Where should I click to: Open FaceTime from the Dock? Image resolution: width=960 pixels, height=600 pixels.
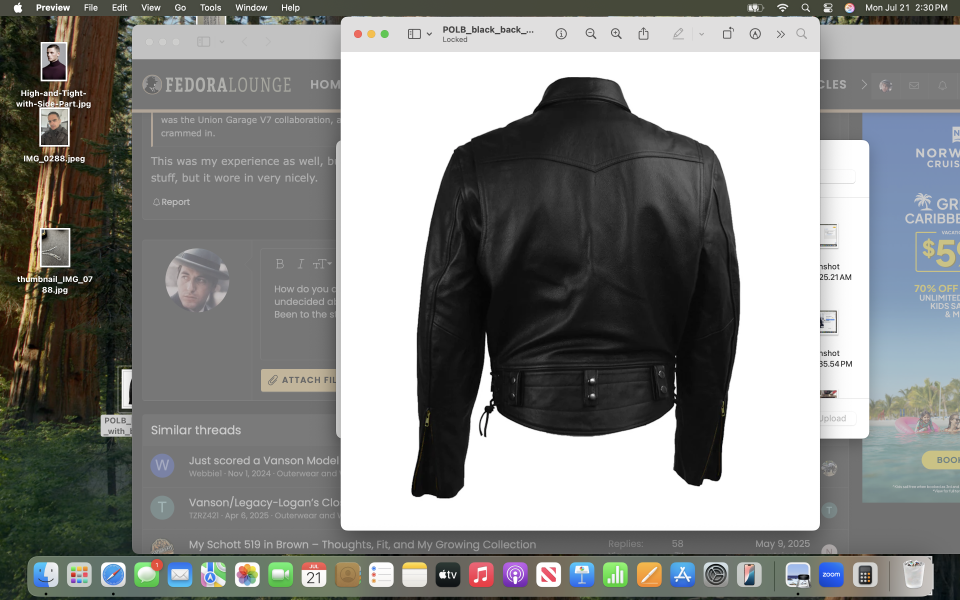coord(280,575)
